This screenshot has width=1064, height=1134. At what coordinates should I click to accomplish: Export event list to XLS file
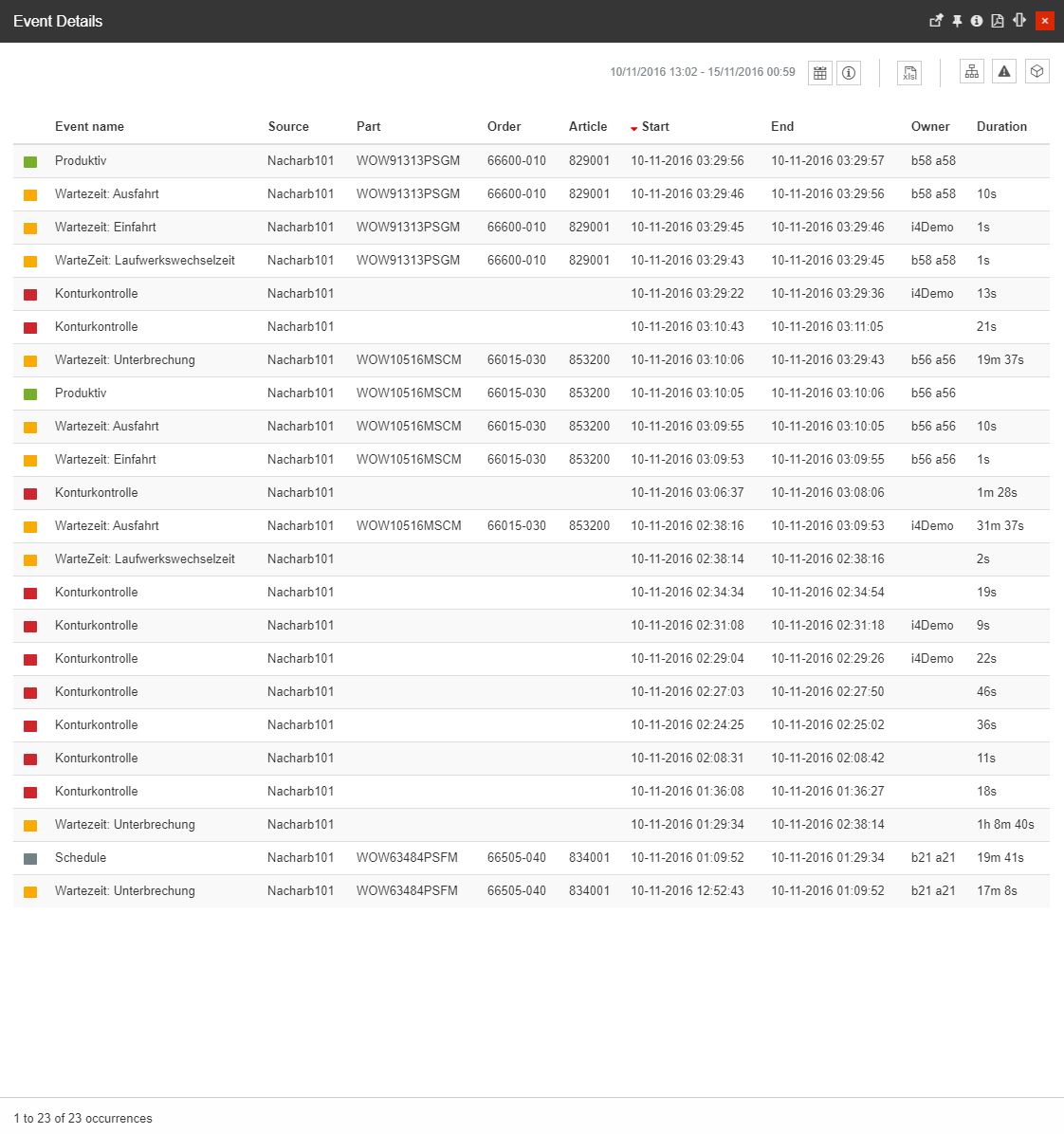tap(909, 73)
